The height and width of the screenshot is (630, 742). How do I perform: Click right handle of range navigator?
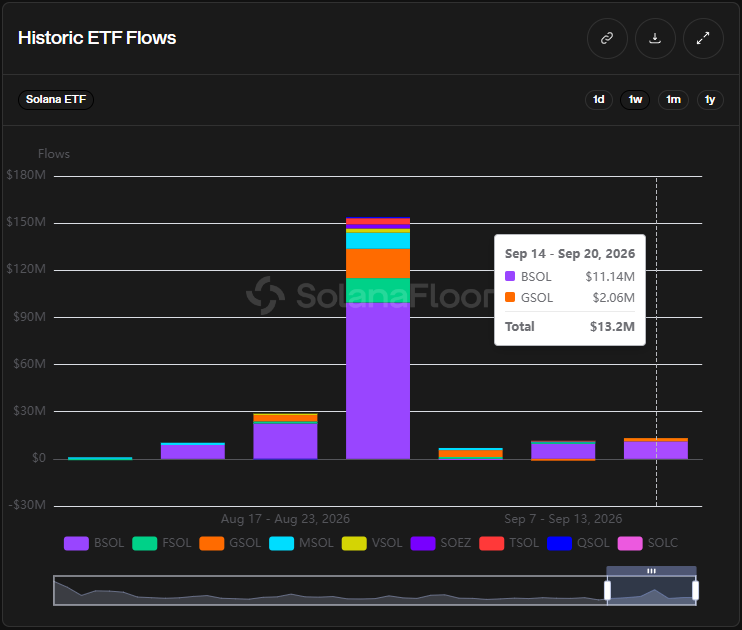695,590
